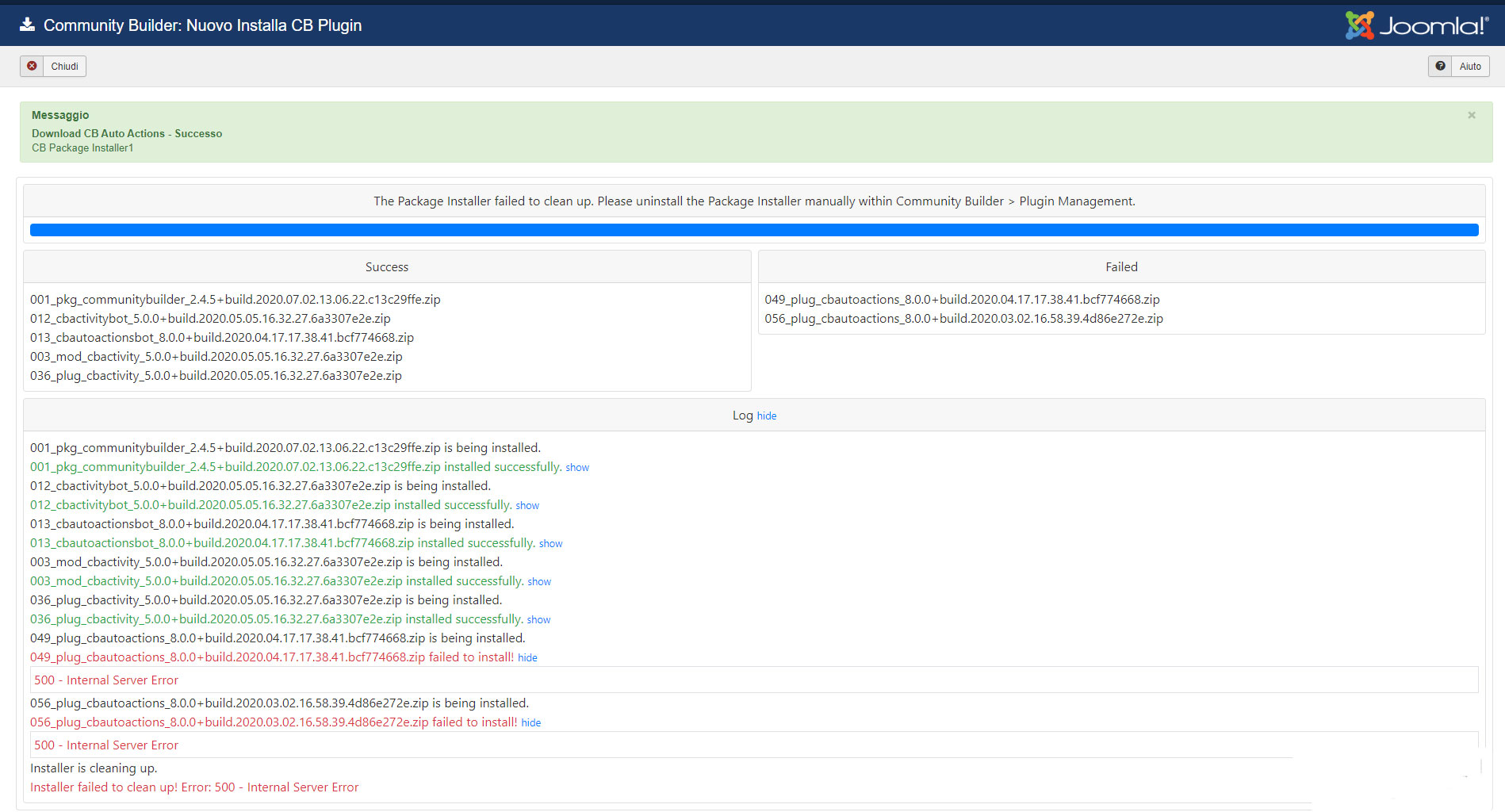Click the download icon in title bar
This screenshot has height=812, width=1505.
(27, 25)
